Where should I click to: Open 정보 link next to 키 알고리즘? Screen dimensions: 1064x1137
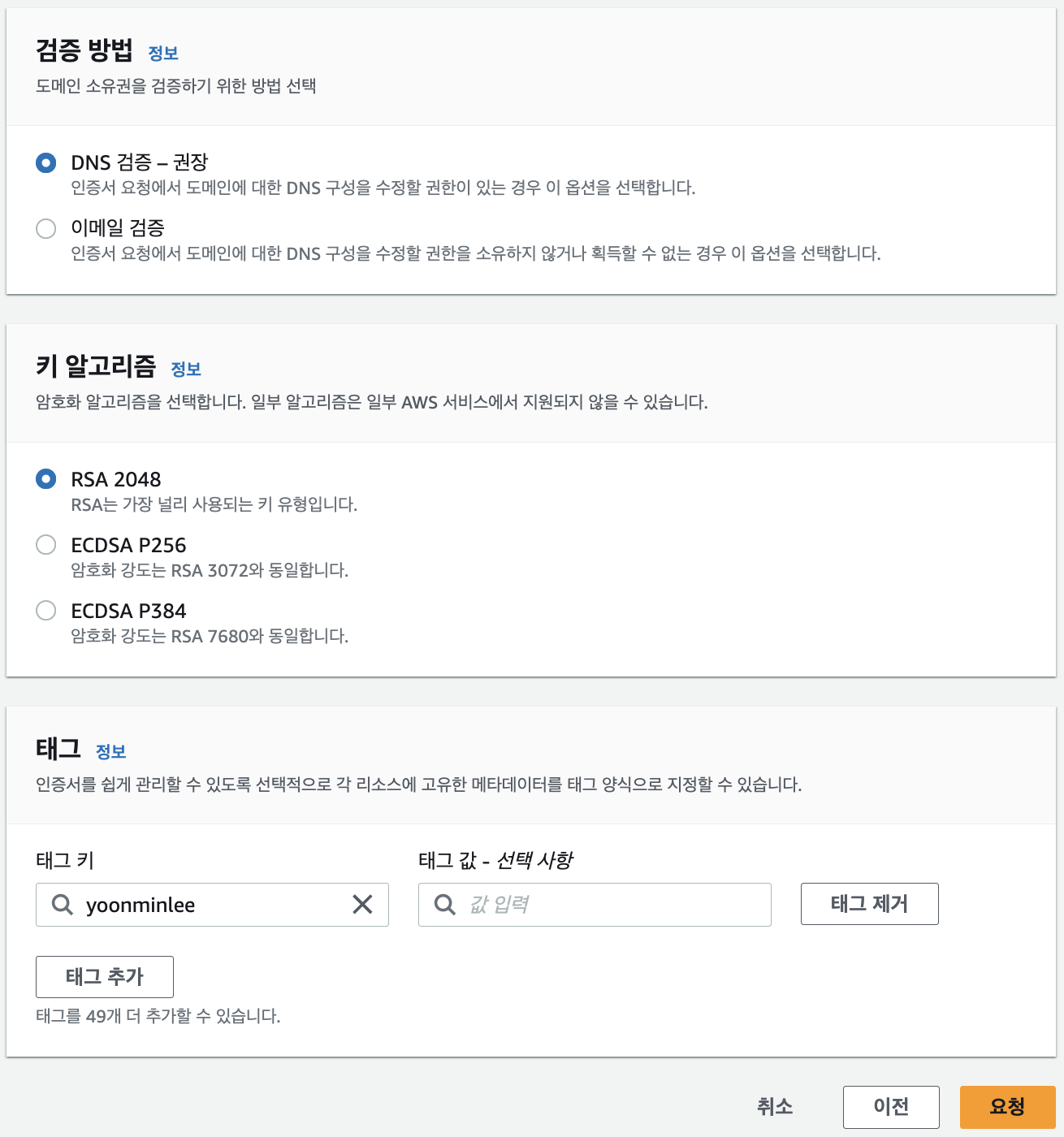(x=186, y=370)
